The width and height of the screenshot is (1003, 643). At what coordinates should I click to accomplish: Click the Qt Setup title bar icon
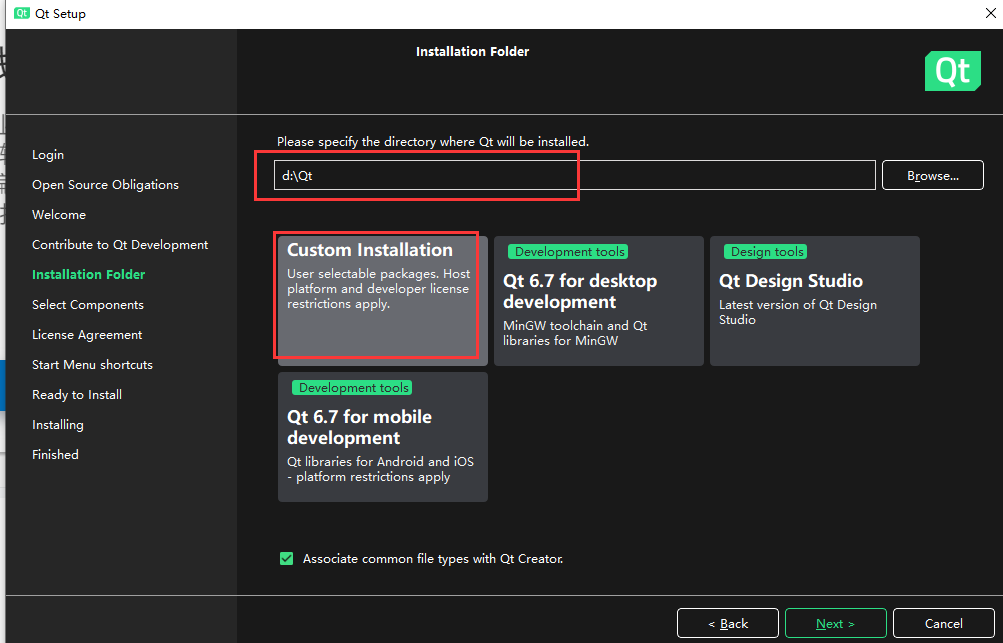22,13
